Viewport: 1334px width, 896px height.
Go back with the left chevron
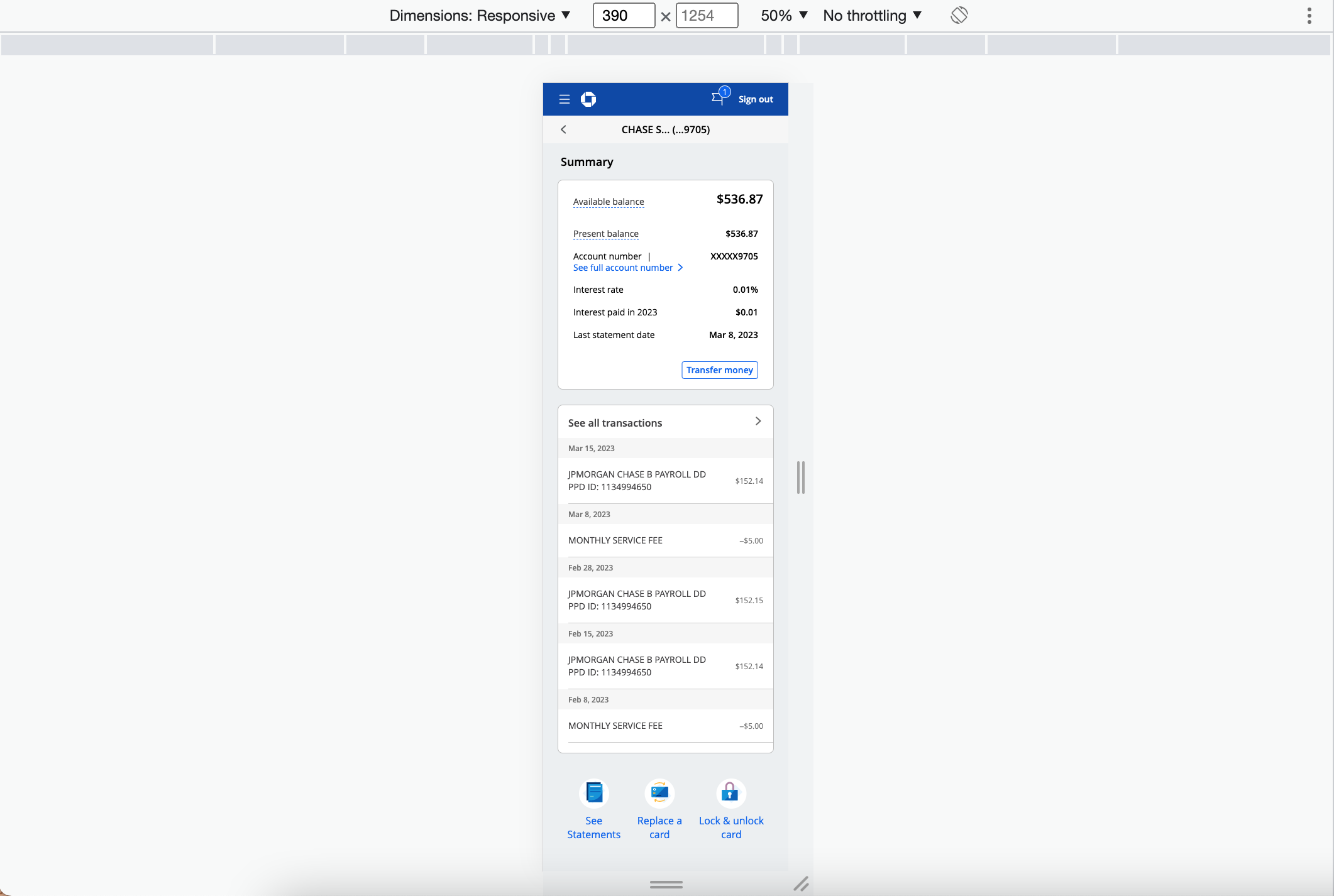(x=563, y=129)
